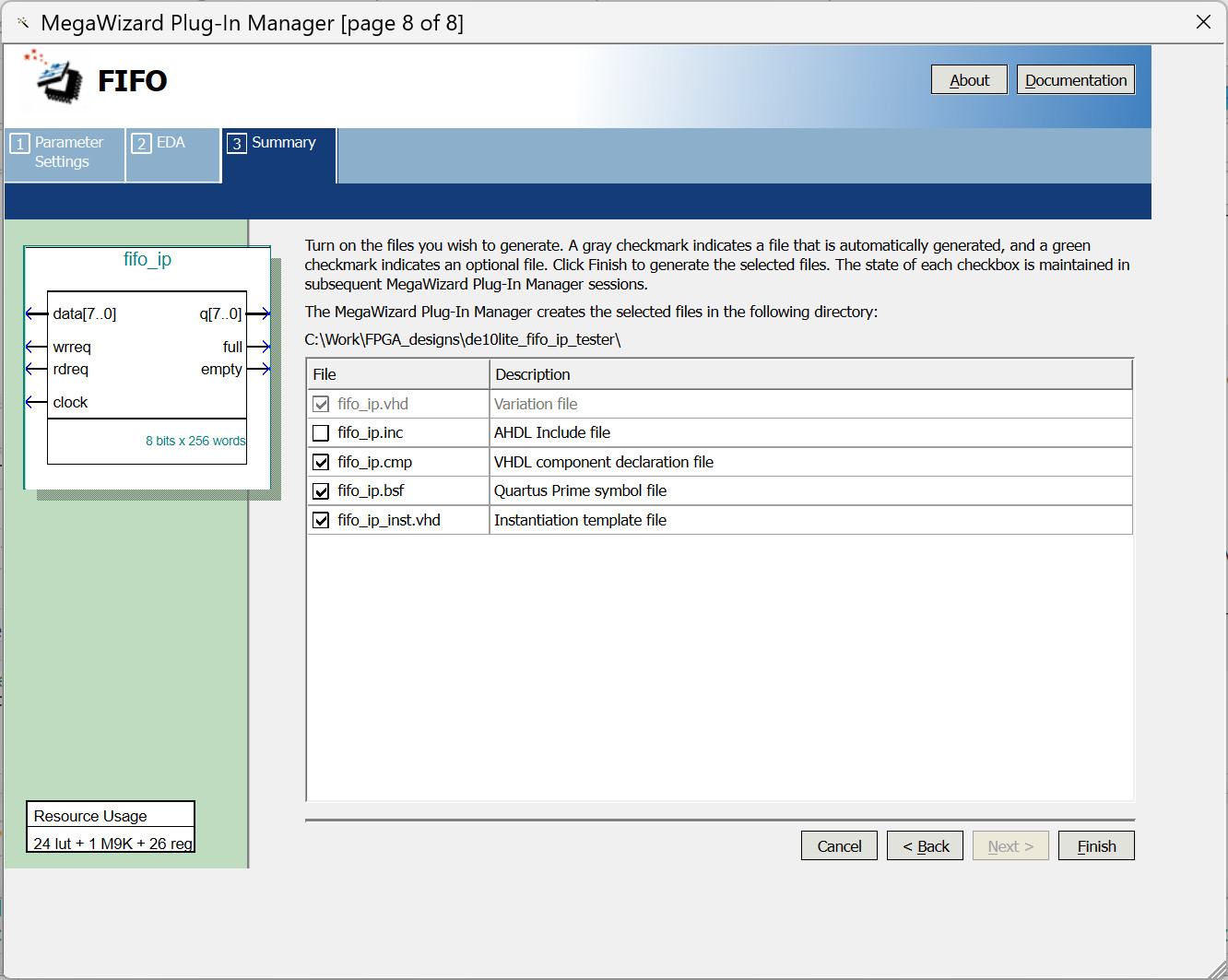
Task: Toggle the fifo_ip_inst.vhd template checkbox
Action: tap(321, 520)
